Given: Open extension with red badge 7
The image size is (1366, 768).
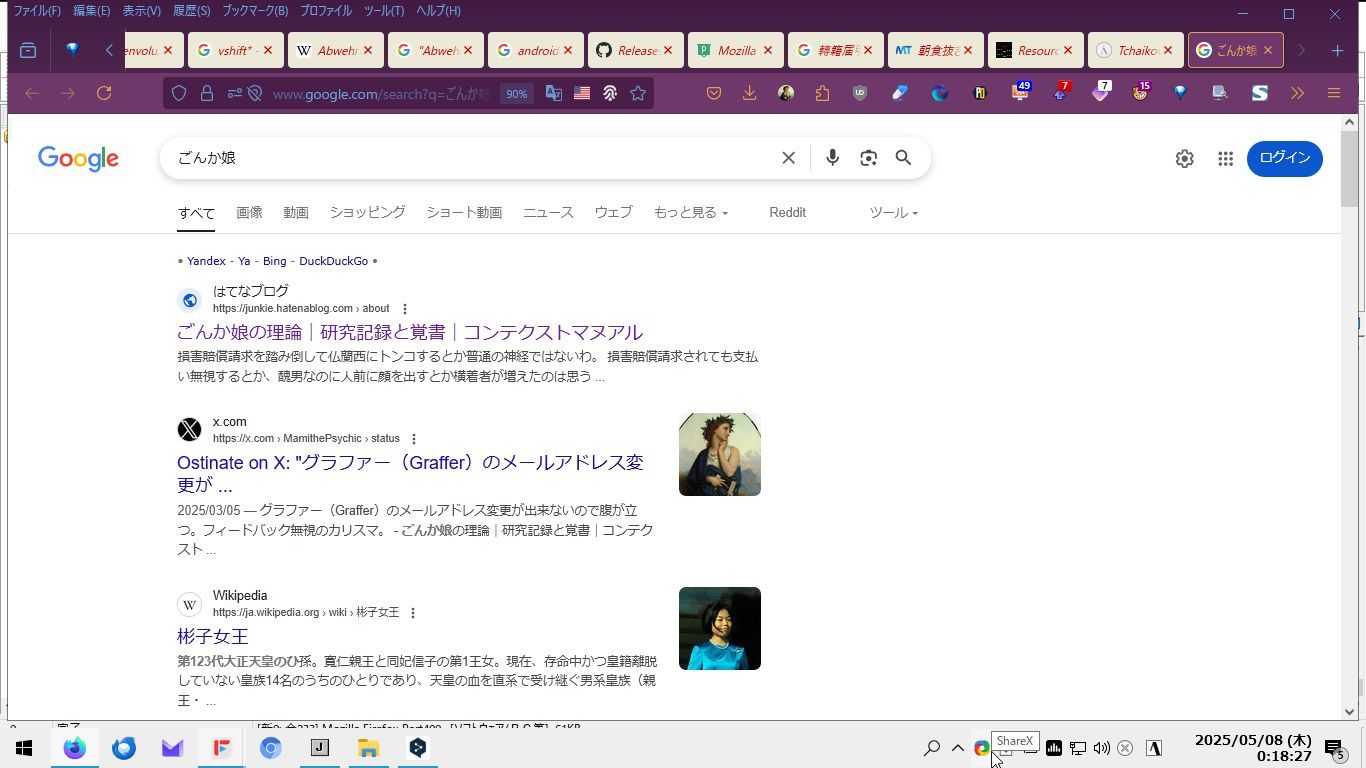Looking at the screenshot, I should coord(1060,92).
